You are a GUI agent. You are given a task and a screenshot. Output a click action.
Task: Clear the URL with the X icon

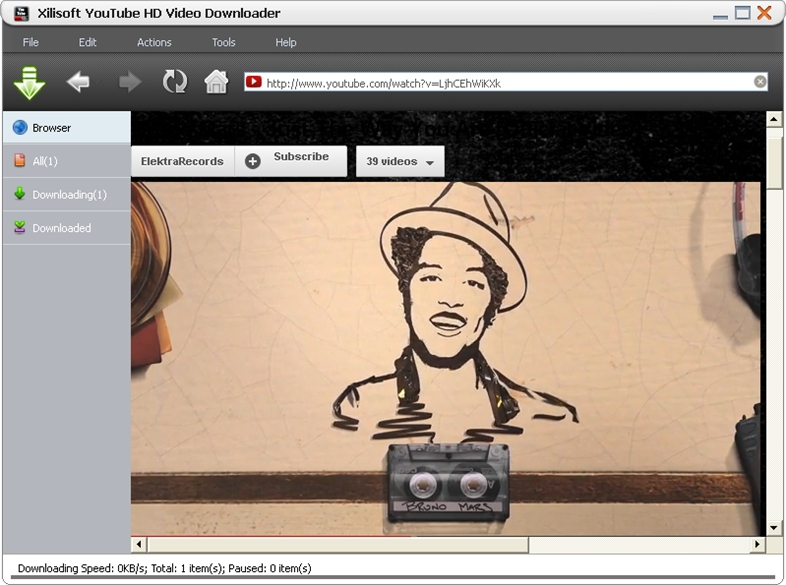(x=760, y=82)
